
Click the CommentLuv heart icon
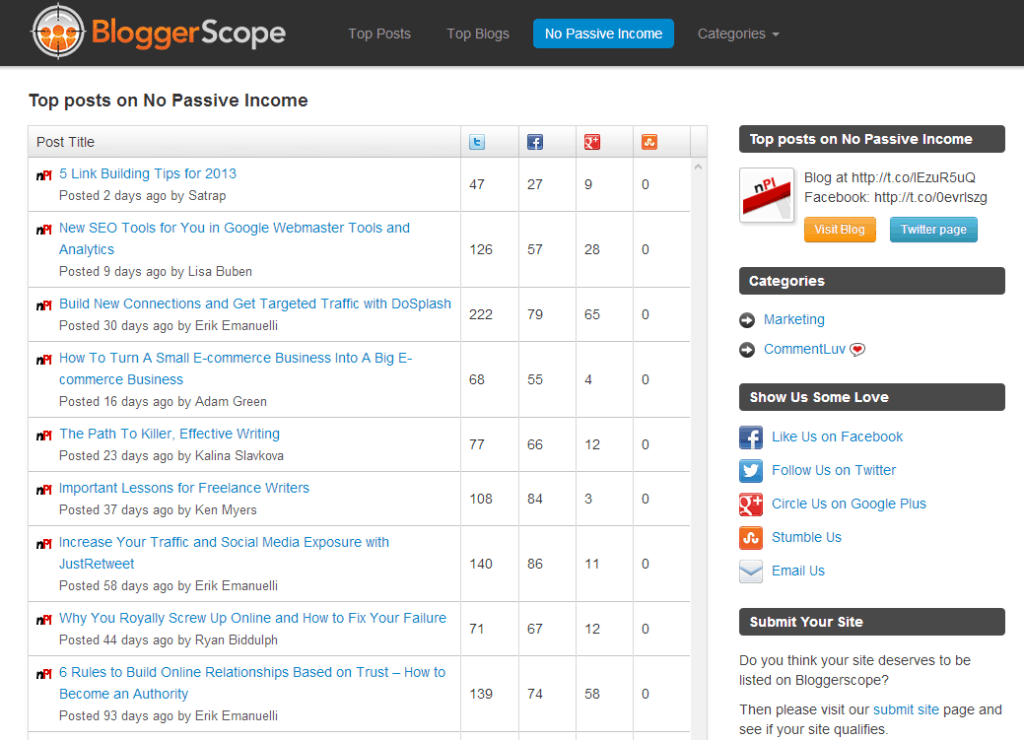click(857, 349)
